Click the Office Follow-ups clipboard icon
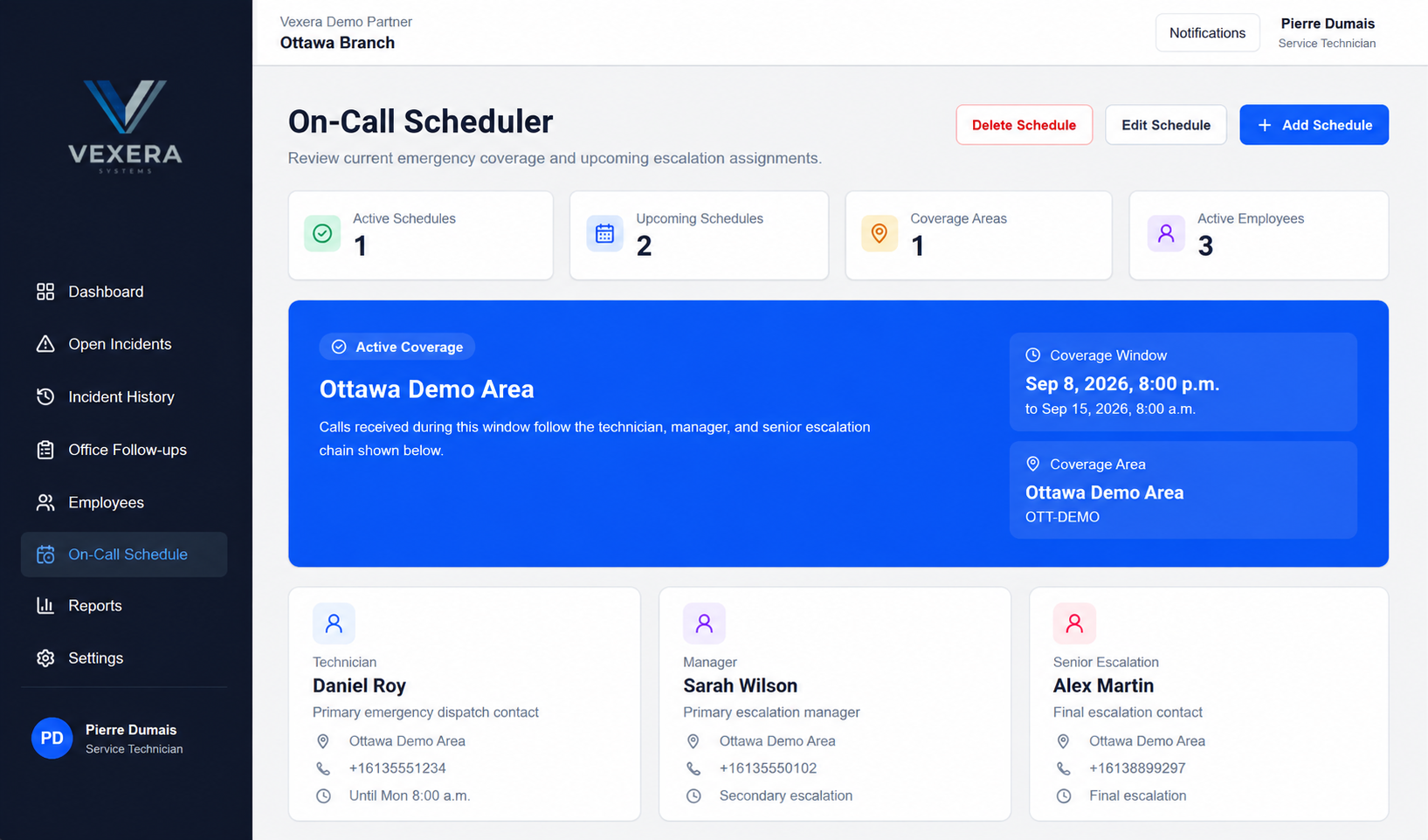1428x840 pixels. [45, 450]
